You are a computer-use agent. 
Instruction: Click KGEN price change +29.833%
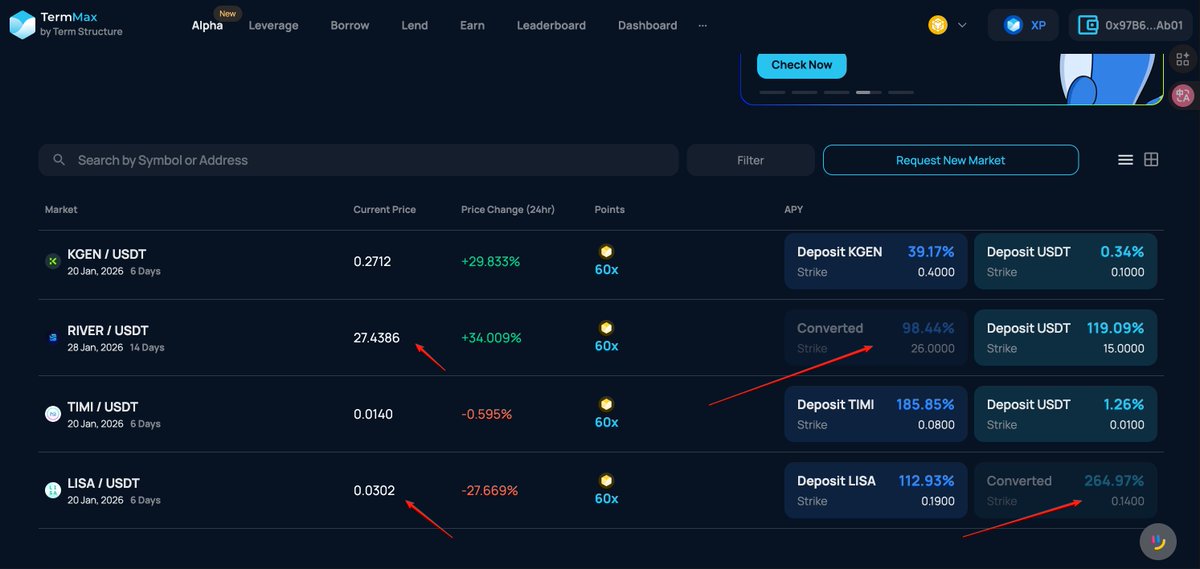(491, 262)
